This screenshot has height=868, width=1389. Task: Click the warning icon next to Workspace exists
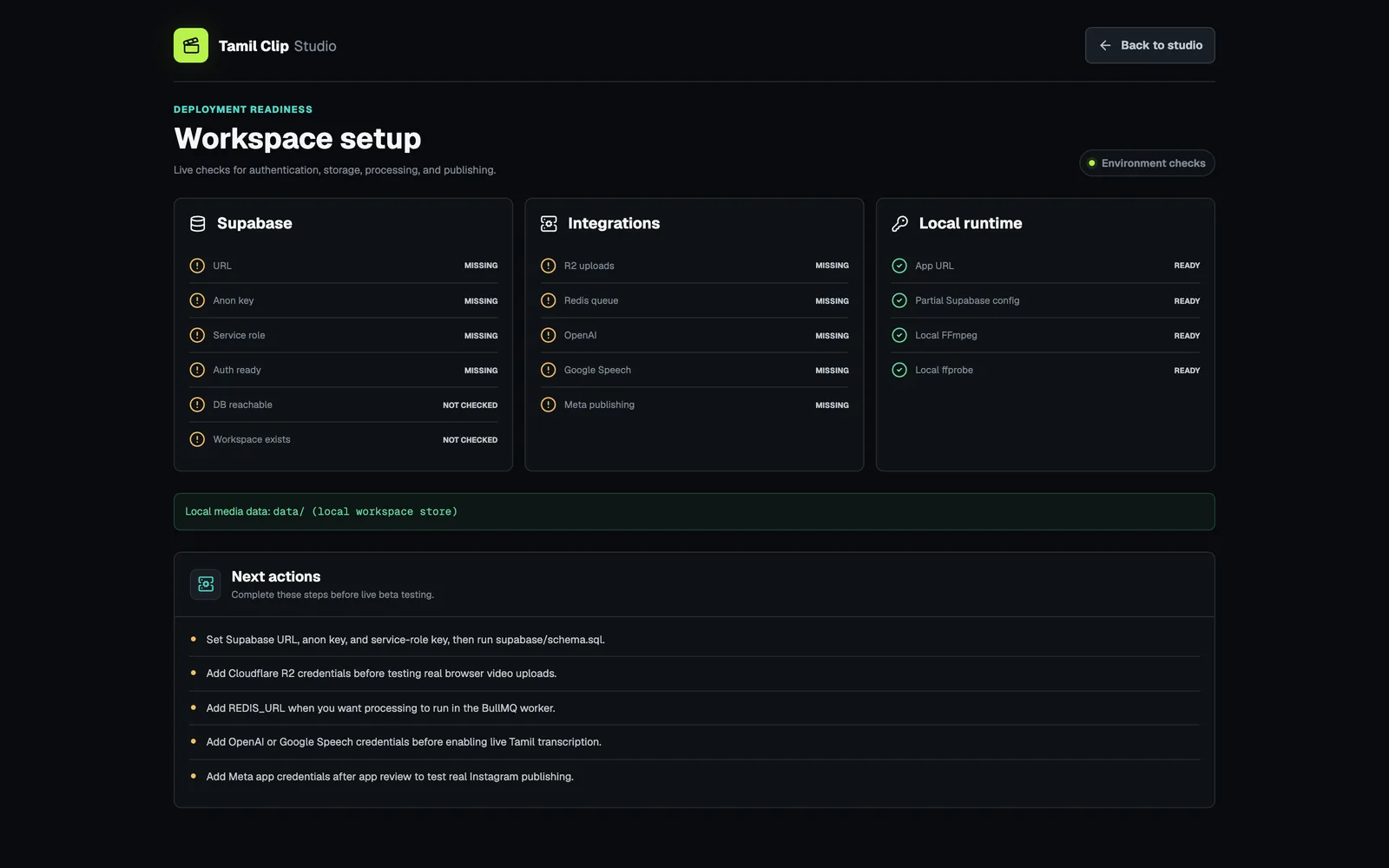coord(197,439)
